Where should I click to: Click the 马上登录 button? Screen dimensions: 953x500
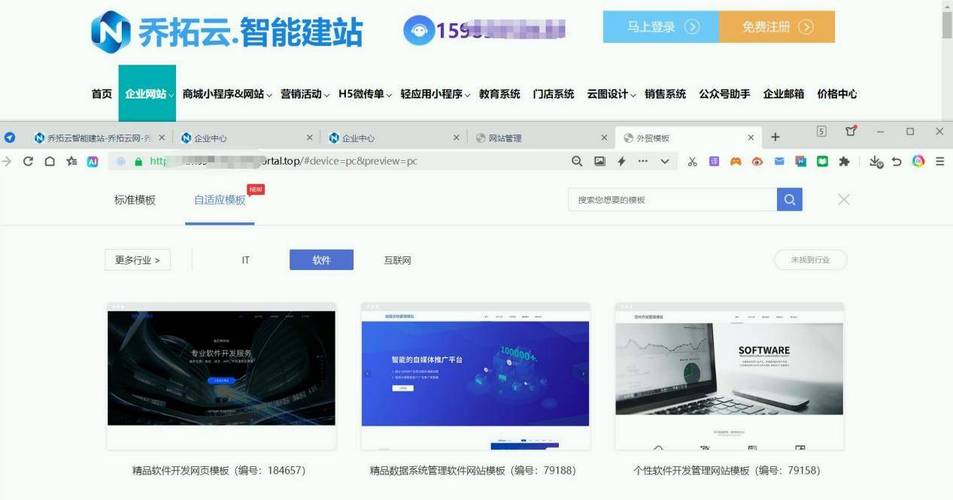point(660,27)
